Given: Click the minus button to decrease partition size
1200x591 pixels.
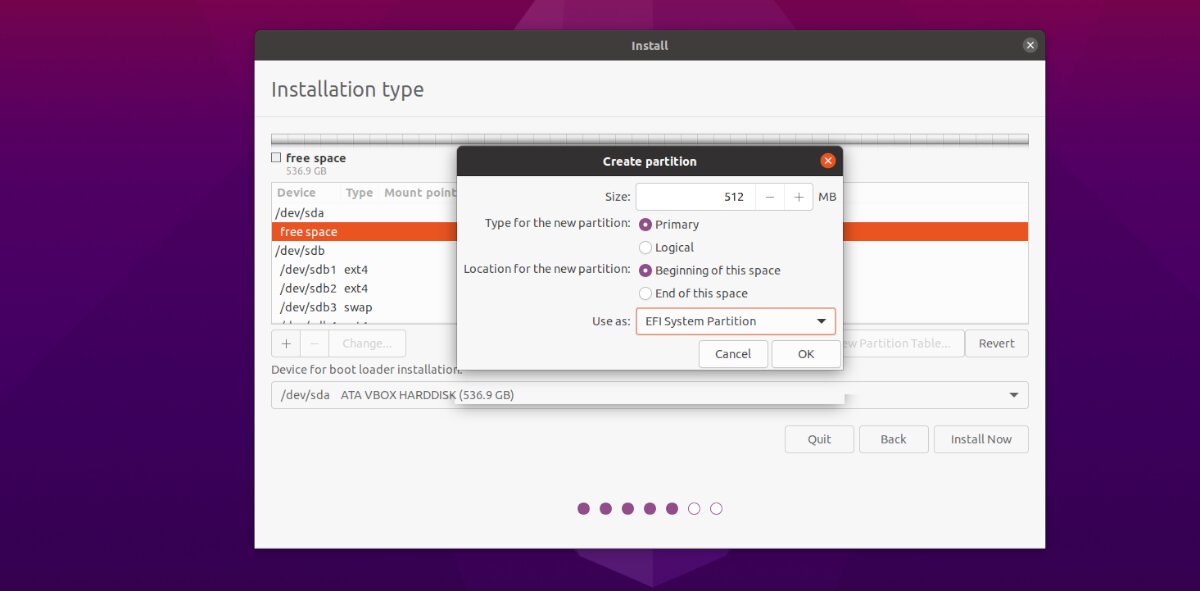Looking at the screenshot, I should coord(769,197).
